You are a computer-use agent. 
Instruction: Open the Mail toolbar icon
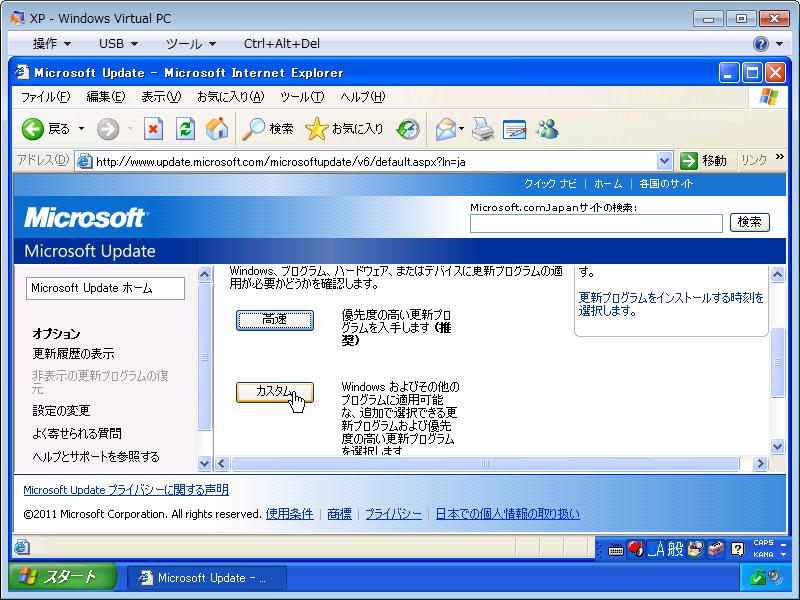pos(445,129)
